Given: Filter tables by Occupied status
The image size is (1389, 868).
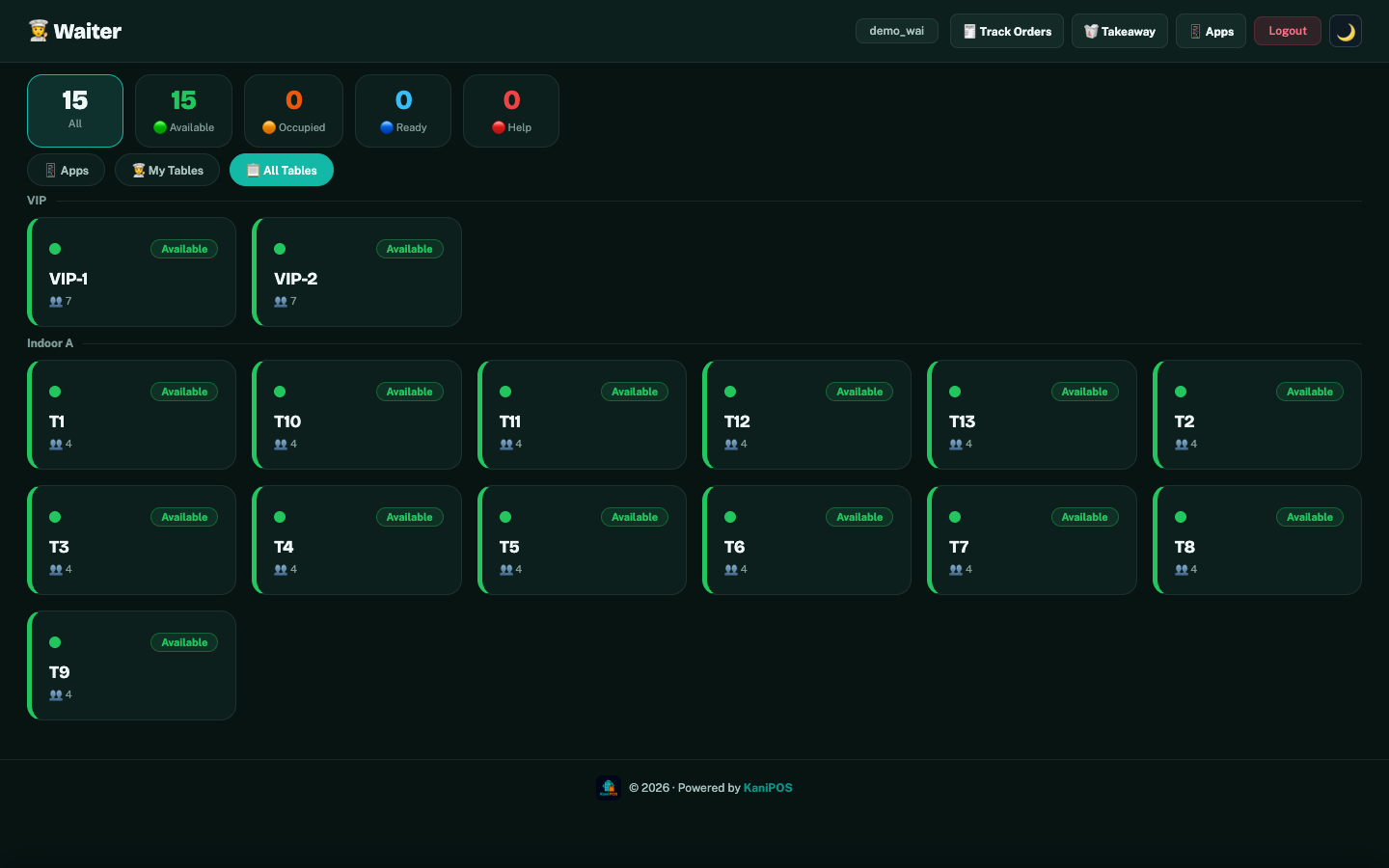Looking at the screenshot, I should click(293, 111).
